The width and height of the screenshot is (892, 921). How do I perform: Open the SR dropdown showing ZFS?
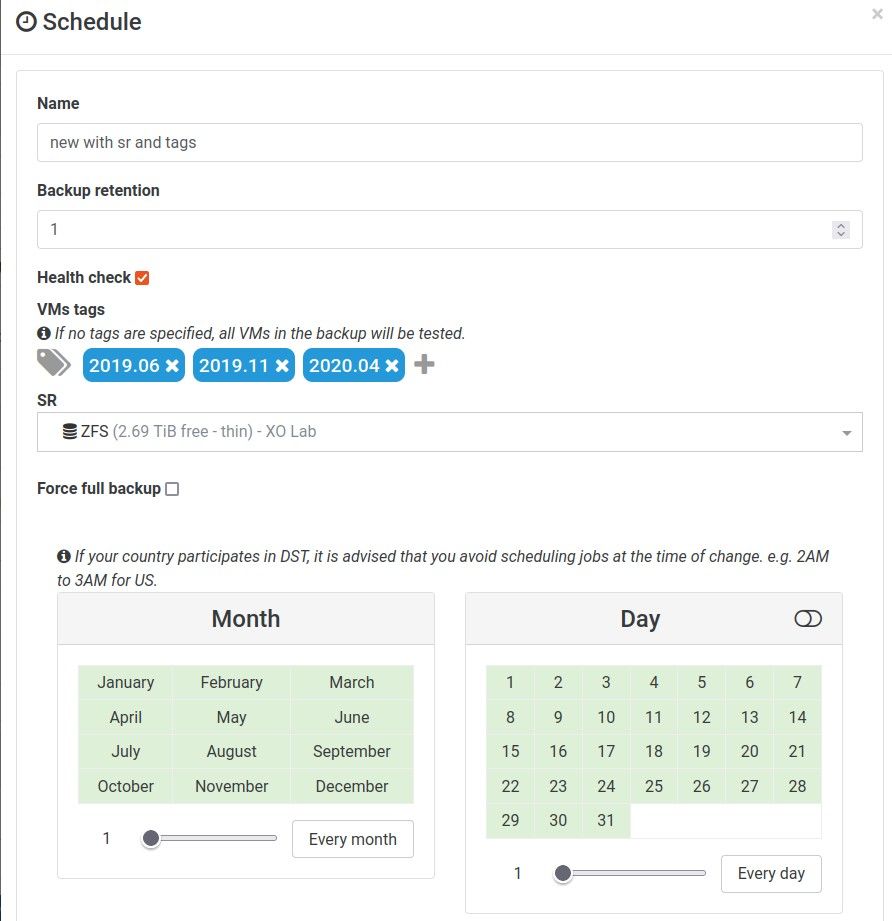click(449, 432)
